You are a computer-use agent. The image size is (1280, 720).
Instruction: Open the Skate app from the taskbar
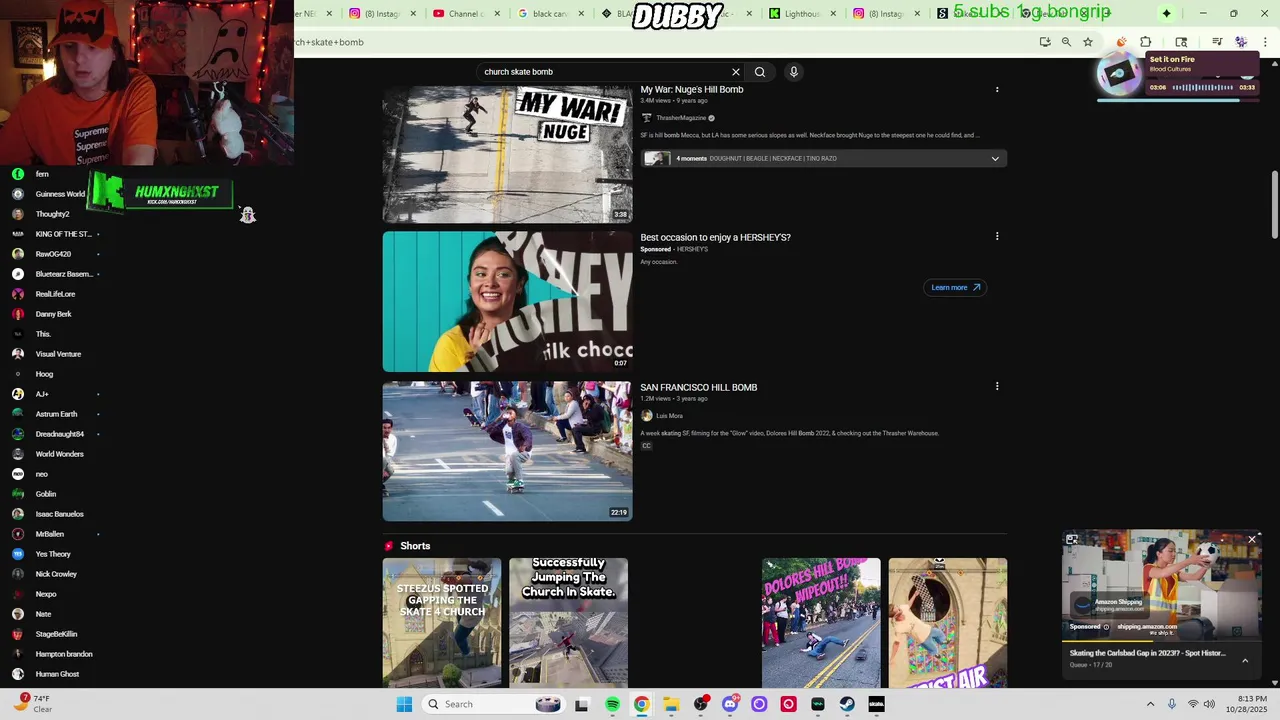[877, 704]
